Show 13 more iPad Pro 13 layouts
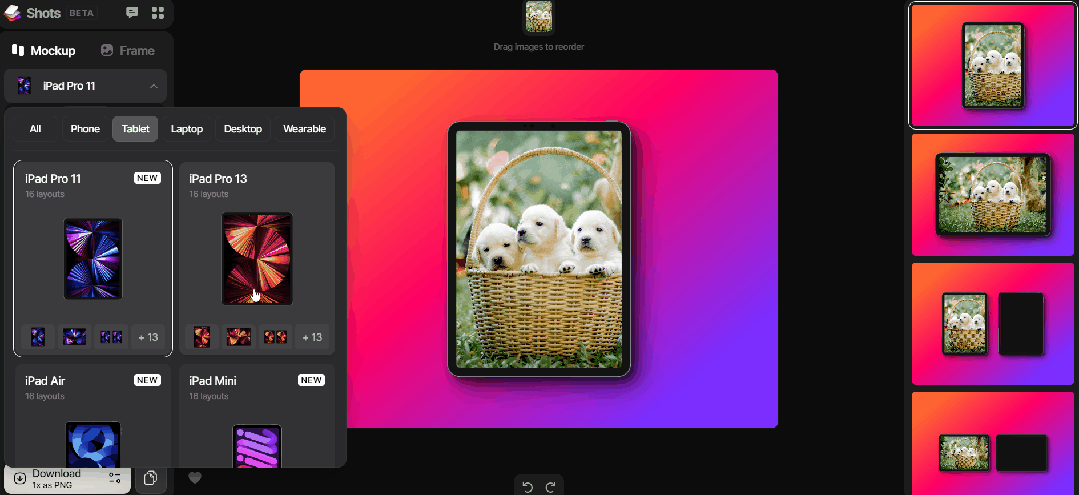The height and width of the screenshot is (495, 1079). pyautogui.click(x=312, y=337)
